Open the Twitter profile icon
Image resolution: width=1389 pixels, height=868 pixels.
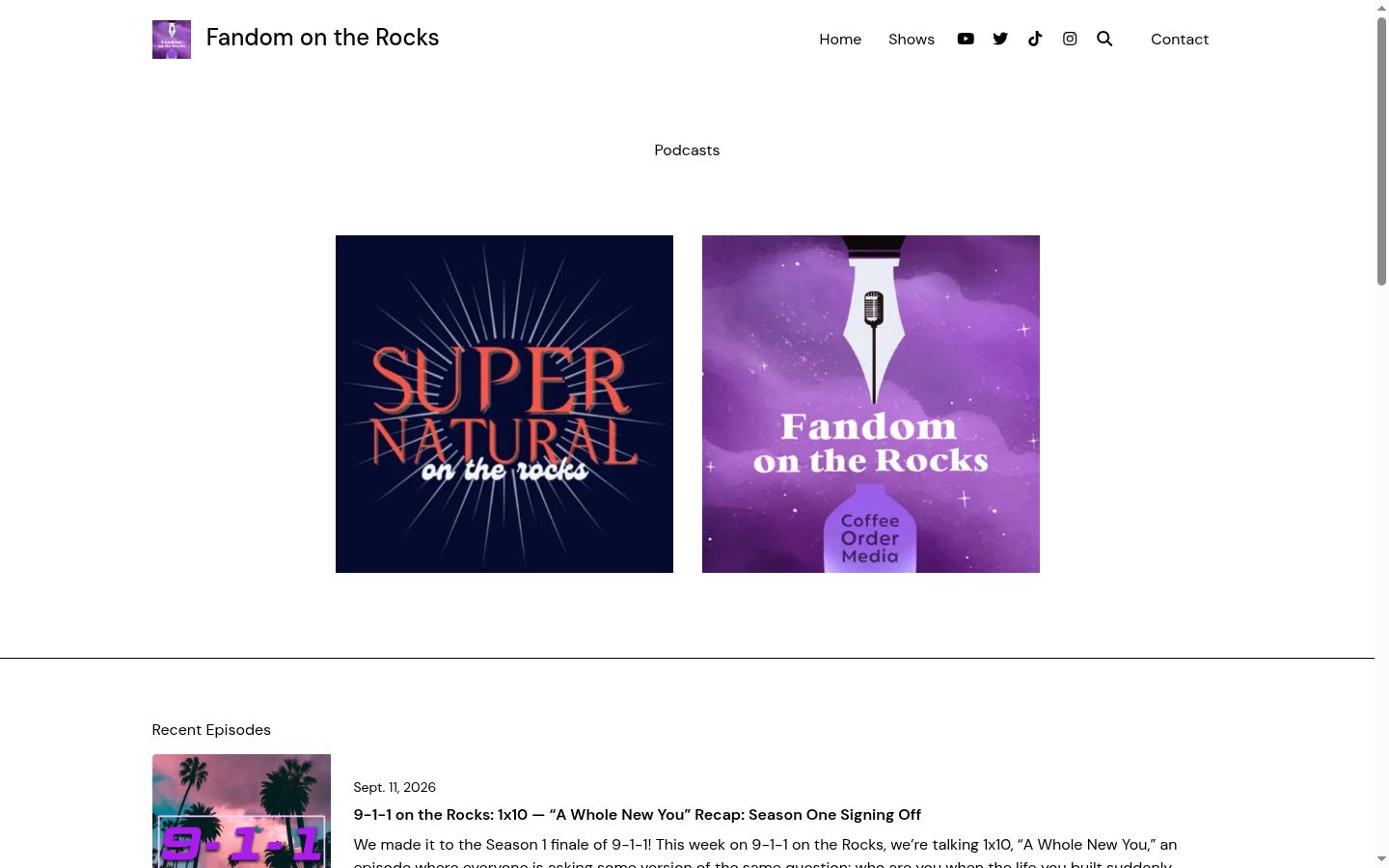[x=1000, y=39]
